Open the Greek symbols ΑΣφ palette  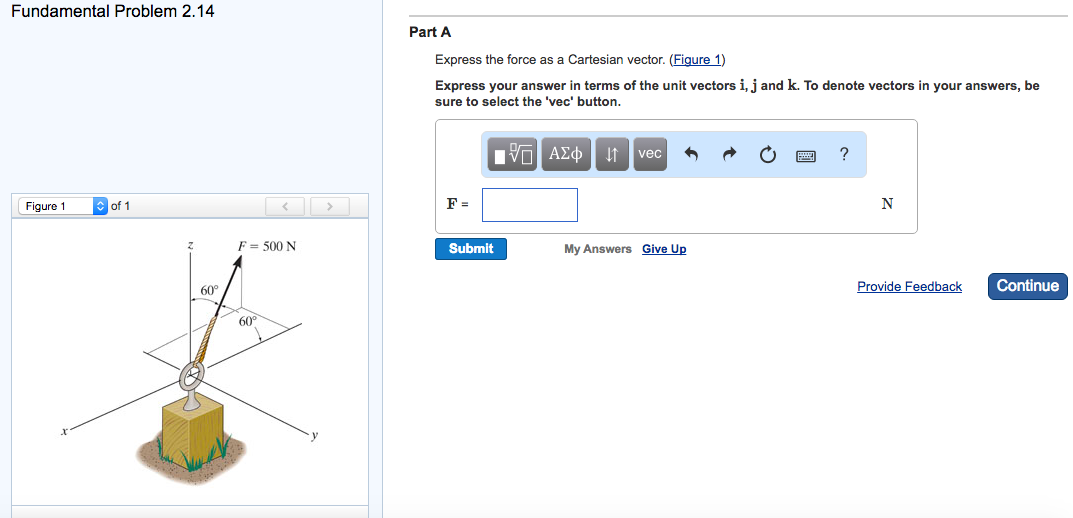pos(567,154)
